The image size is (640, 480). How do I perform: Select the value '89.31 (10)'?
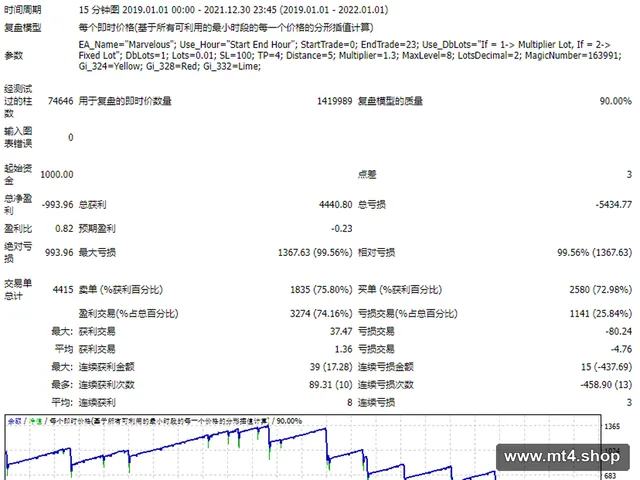(331, 385)
